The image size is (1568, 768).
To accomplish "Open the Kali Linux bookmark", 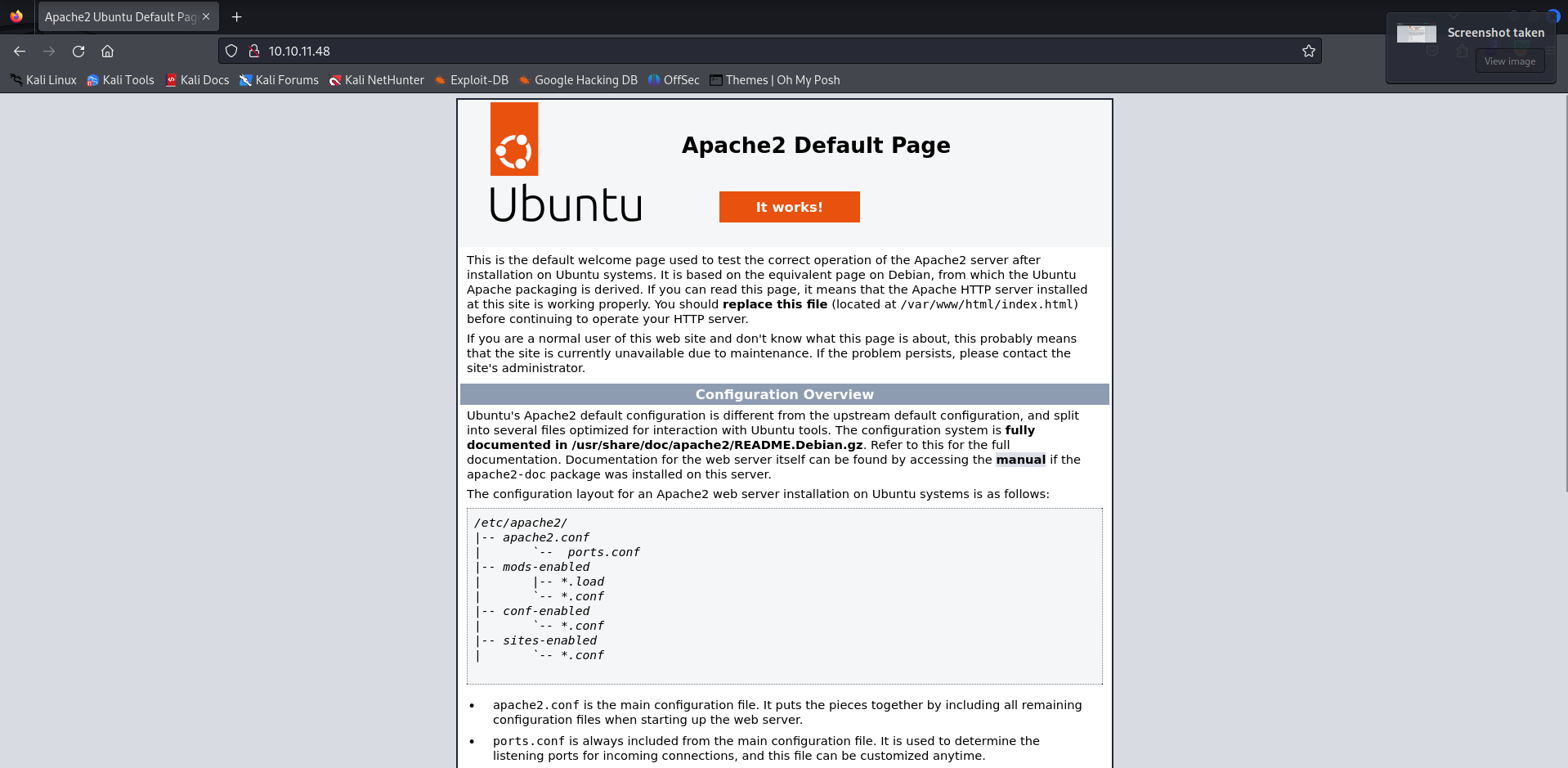I will click(43, 80).
